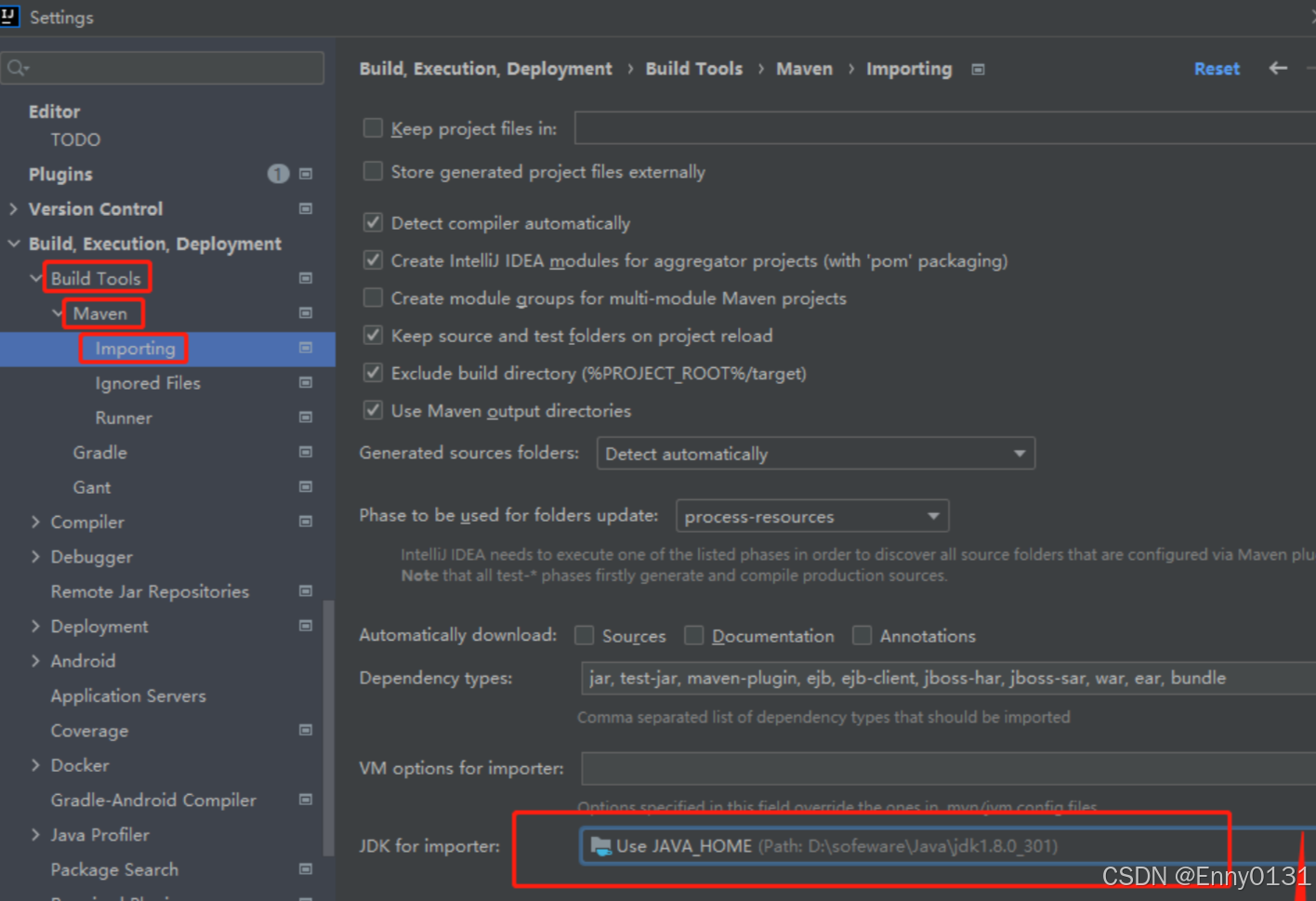Viewport: 1316px width, 901px height.
Task: Click project-level icon next to Runner
Action: coord(306,417)
